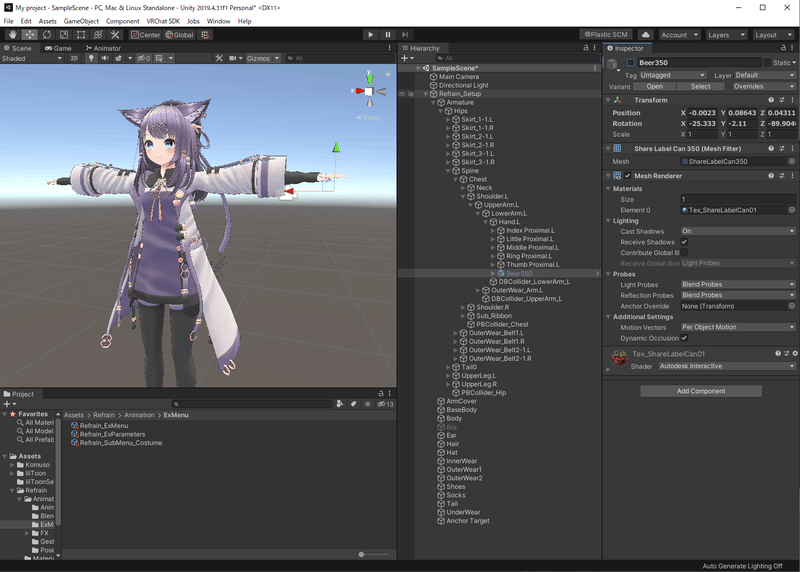Image resolution: width=800 pixels, height=572 pixels.
Task: Toggle visibility eye for Refrain_Setup
Action: point(402,94)
